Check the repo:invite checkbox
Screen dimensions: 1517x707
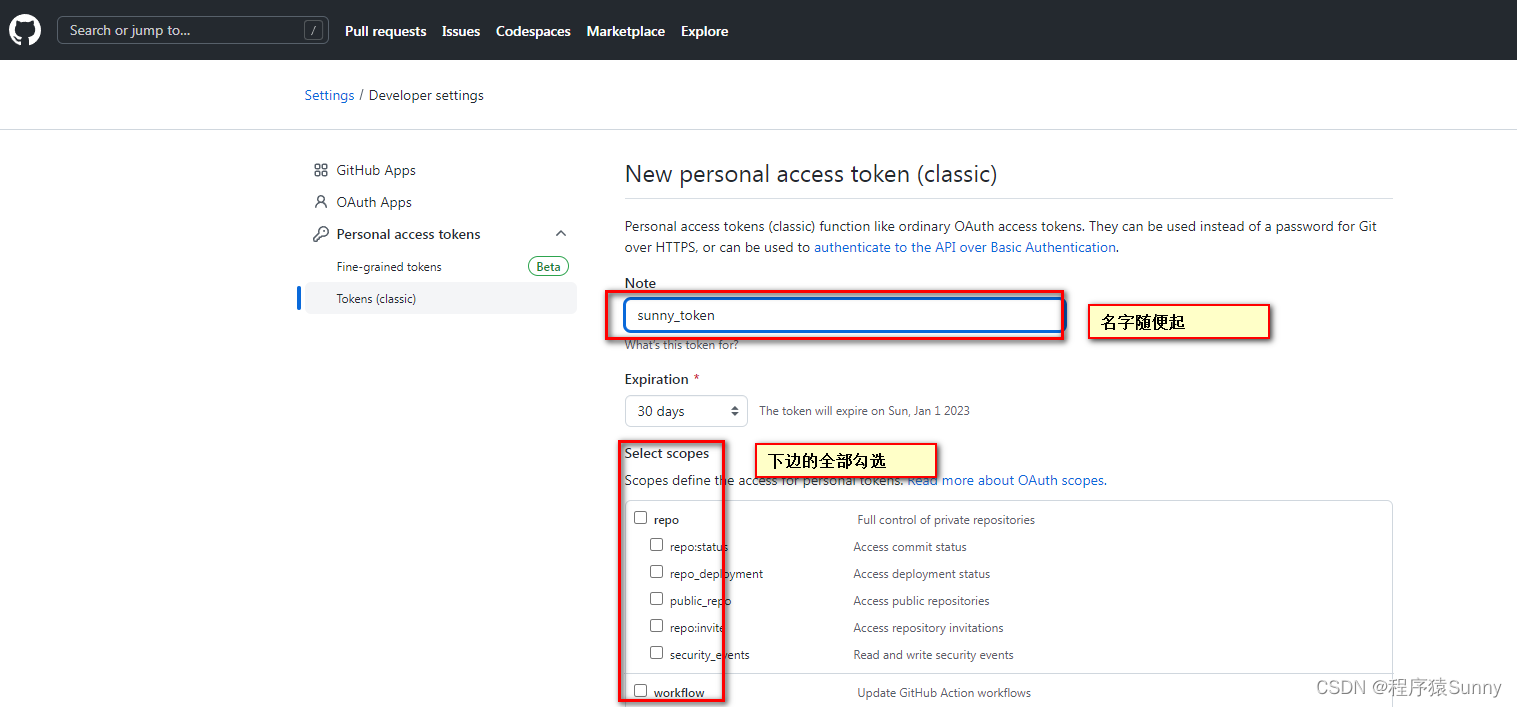(657, 626)
